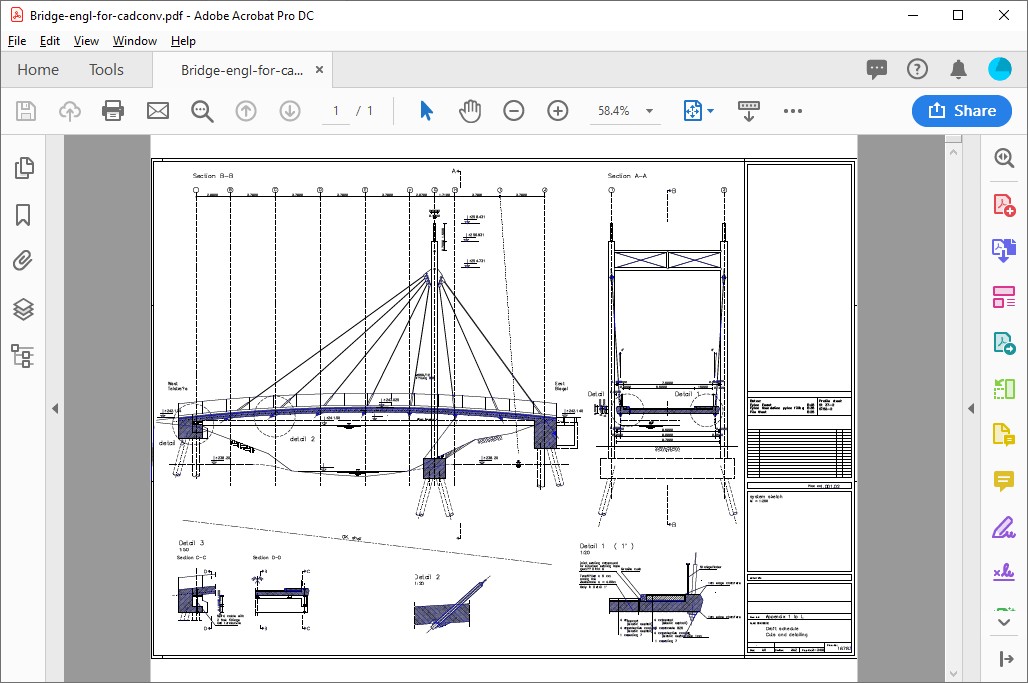
Task: Click the current page number field
Action: point(336,111)
